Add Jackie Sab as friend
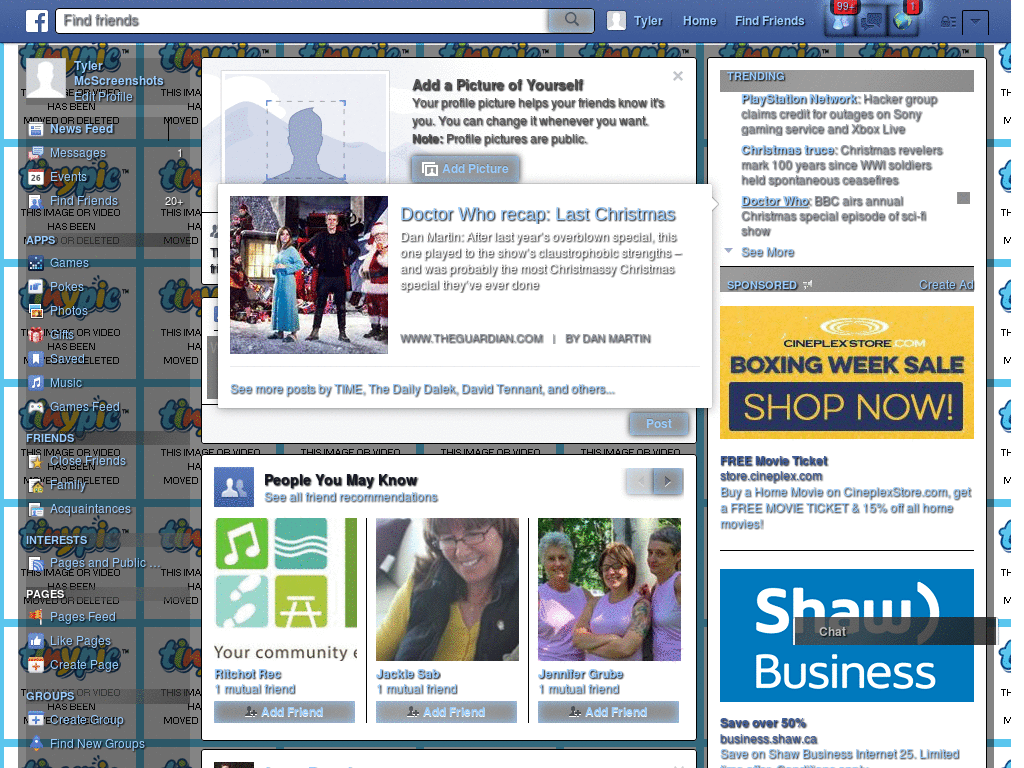This screenshot has width=1024, height=768. (446, 712)
